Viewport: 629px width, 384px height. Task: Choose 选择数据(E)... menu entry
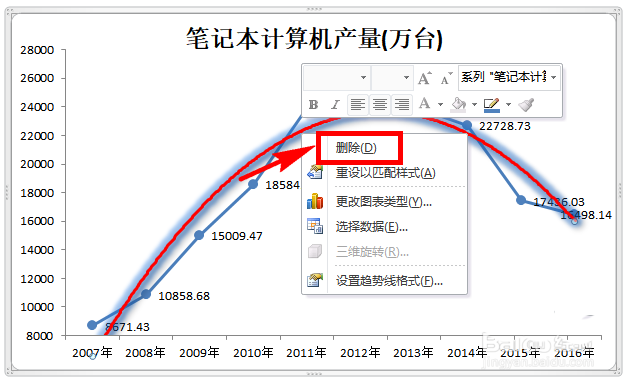(x=372, y=227)
